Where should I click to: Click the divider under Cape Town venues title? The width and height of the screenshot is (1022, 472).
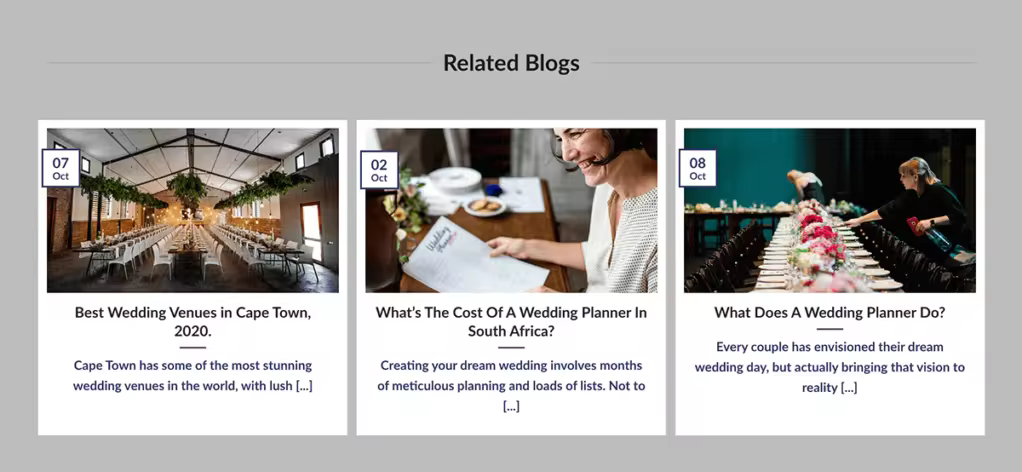(x=193, y=347)
